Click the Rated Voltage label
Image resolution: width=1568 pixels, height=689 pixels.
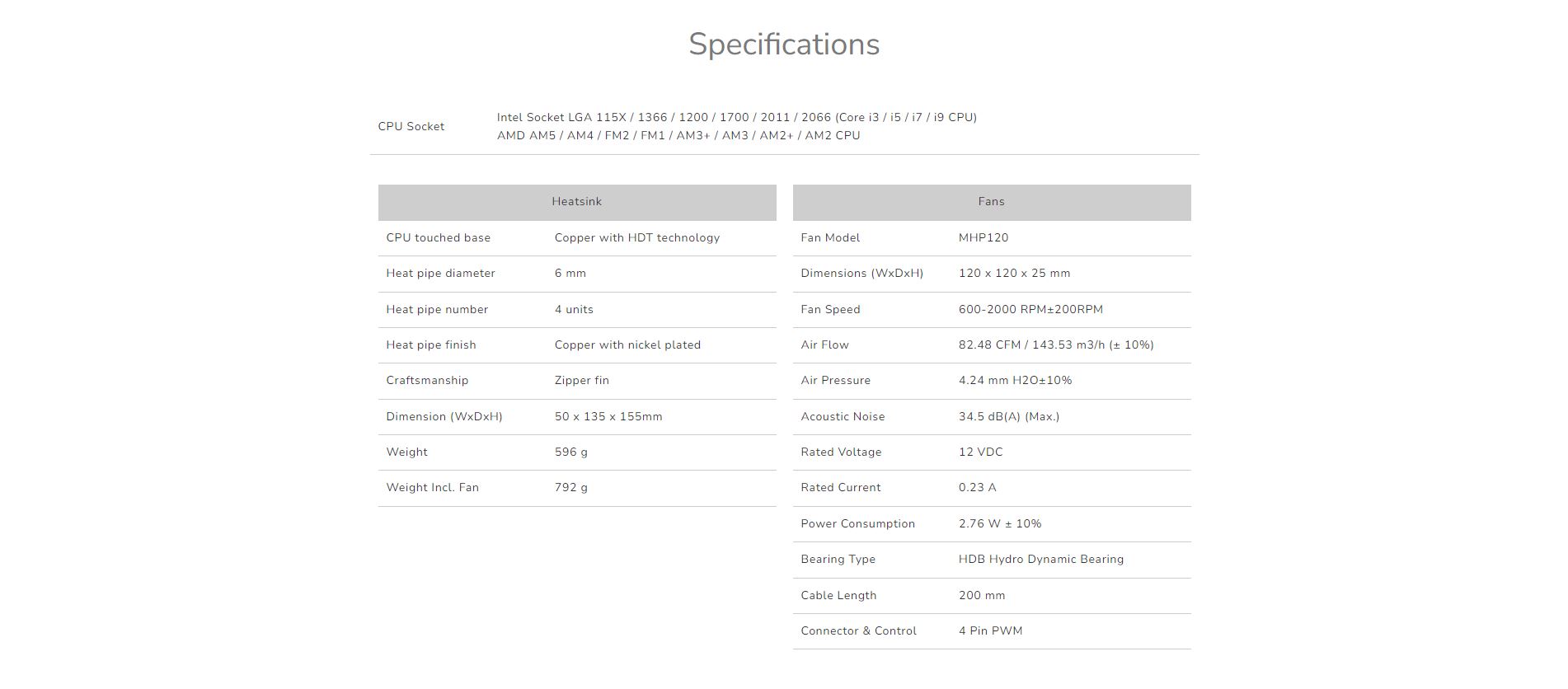(841, 452)
